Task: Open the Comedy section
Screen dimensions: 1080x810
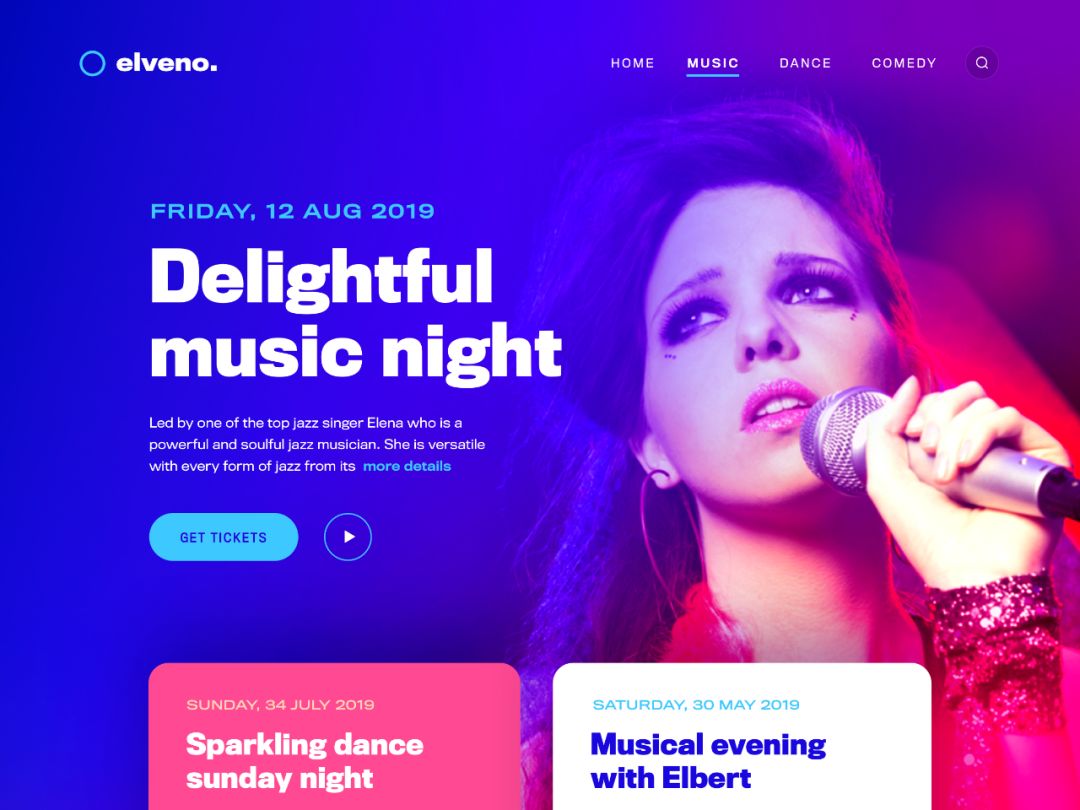Action: (904, 63)
